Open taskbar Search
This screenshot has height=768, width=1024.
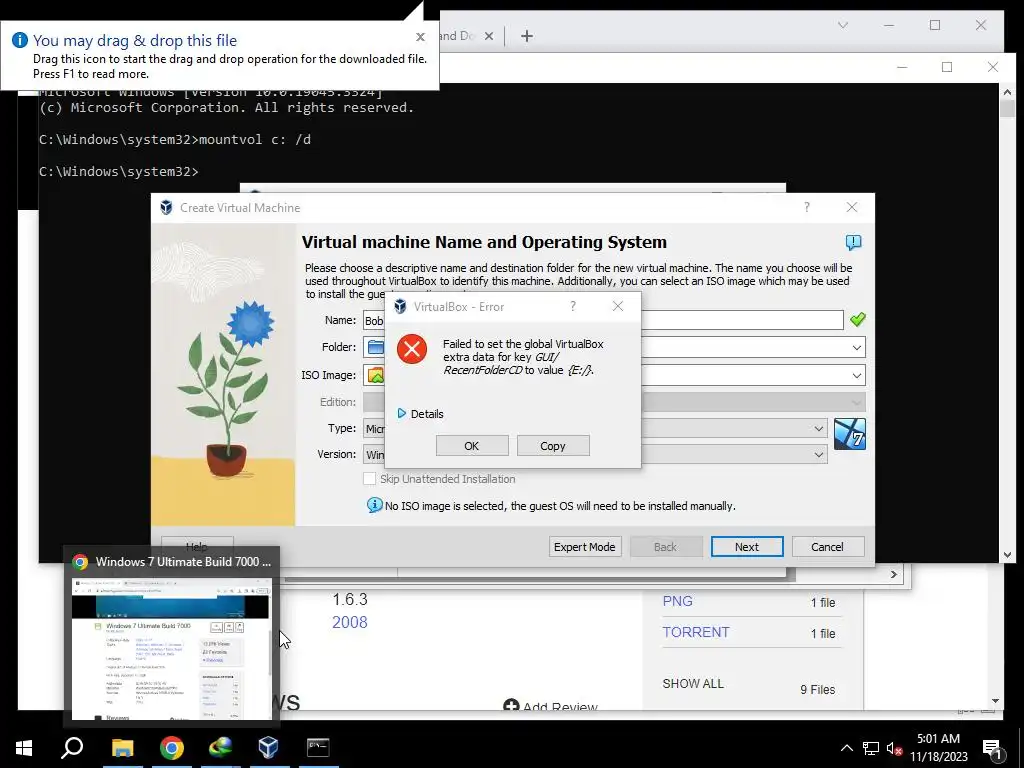[72, 748]
